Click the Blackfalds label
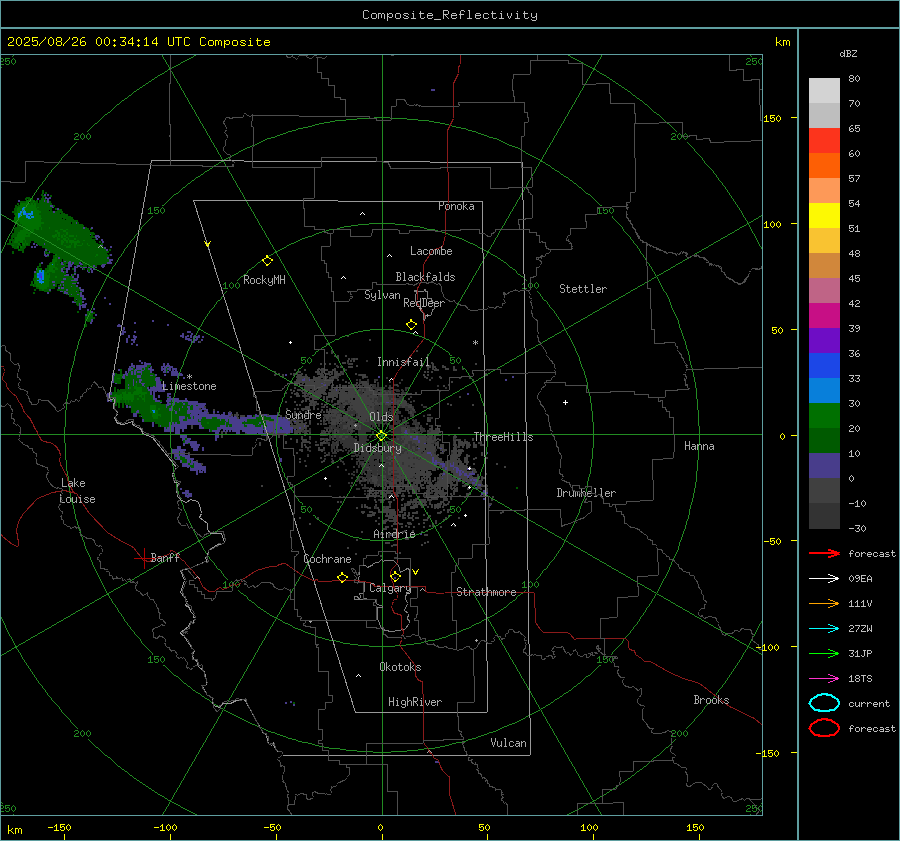 click(x=425, y=277)
